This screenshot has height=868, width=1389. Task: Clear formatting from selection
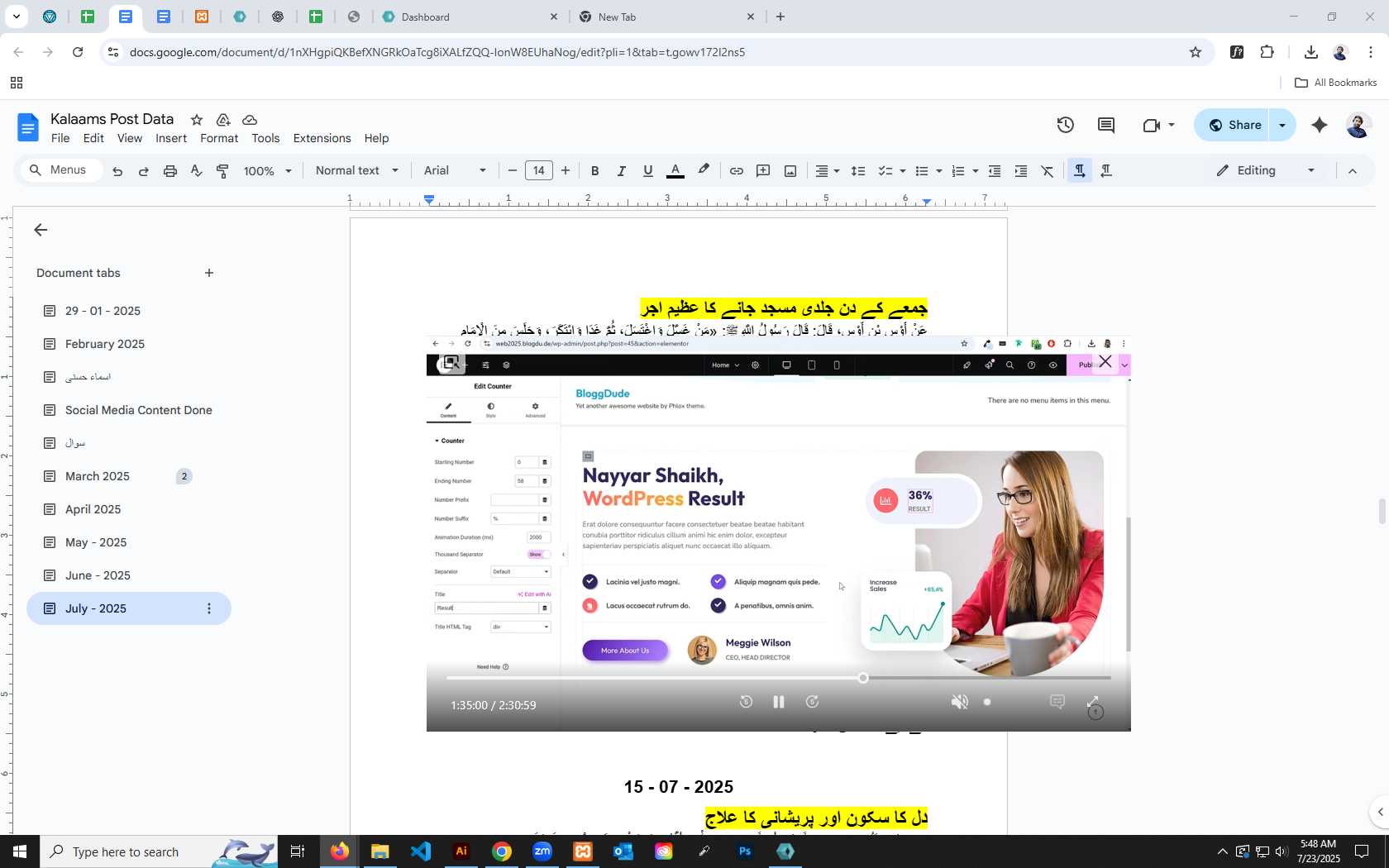(1048, 171)
